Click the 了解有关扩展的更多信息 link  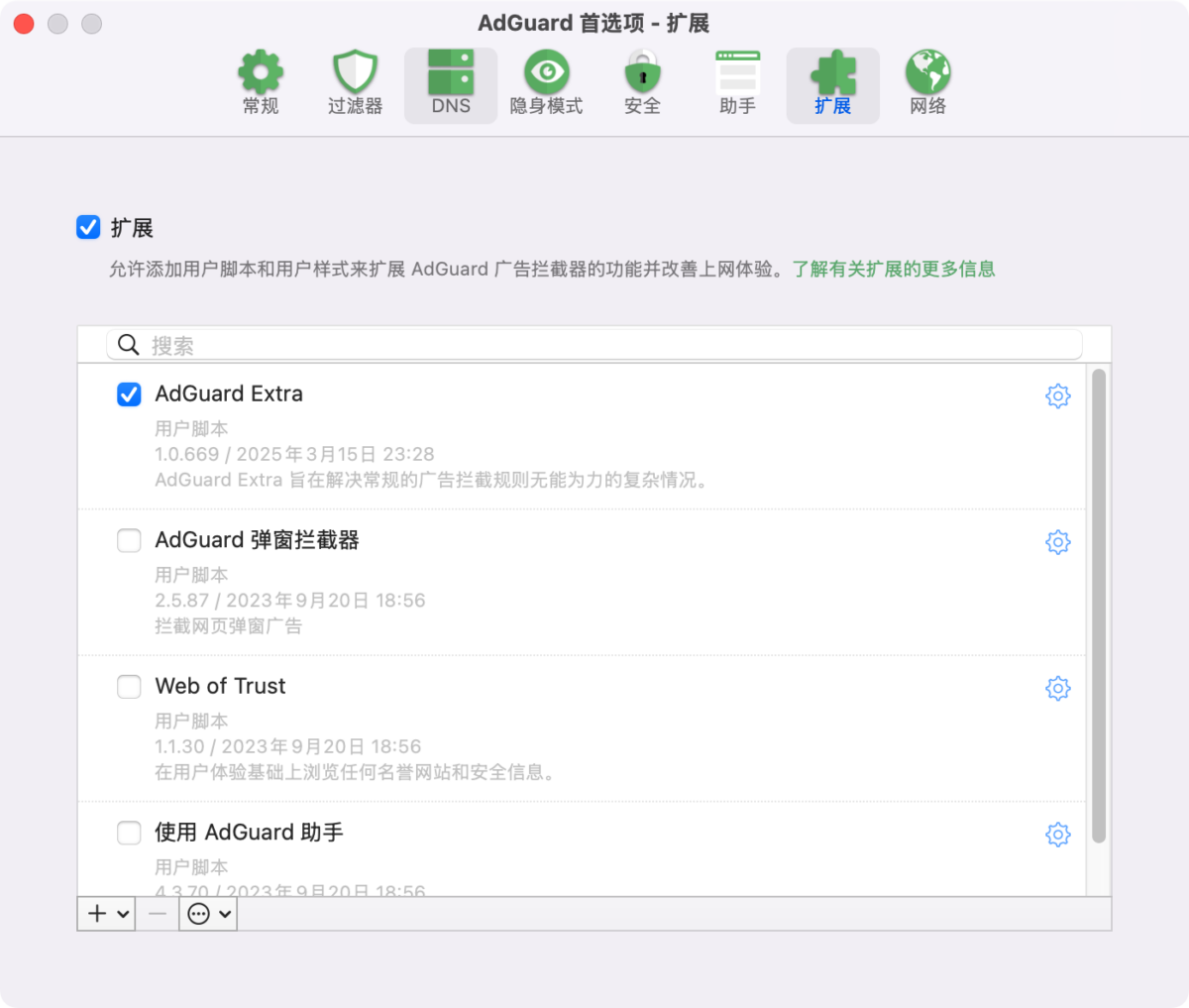click(894, 269)
